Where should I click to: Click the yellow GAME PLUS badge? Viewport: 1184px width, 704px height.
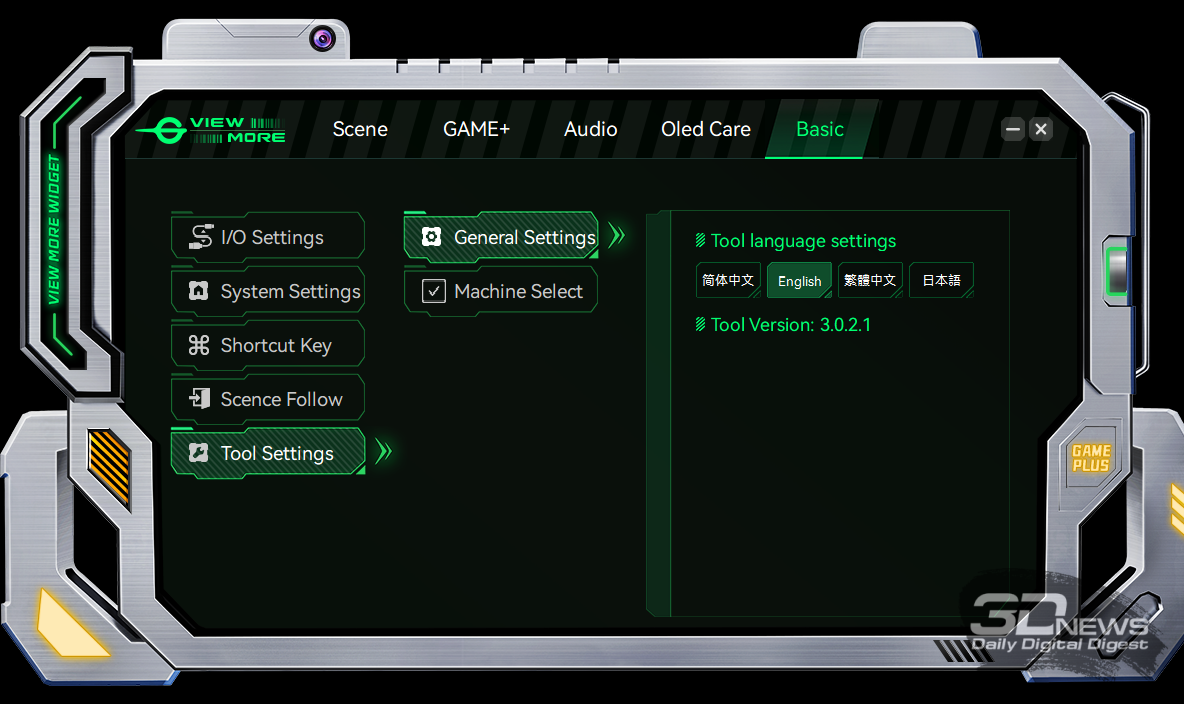[1091, 459]
